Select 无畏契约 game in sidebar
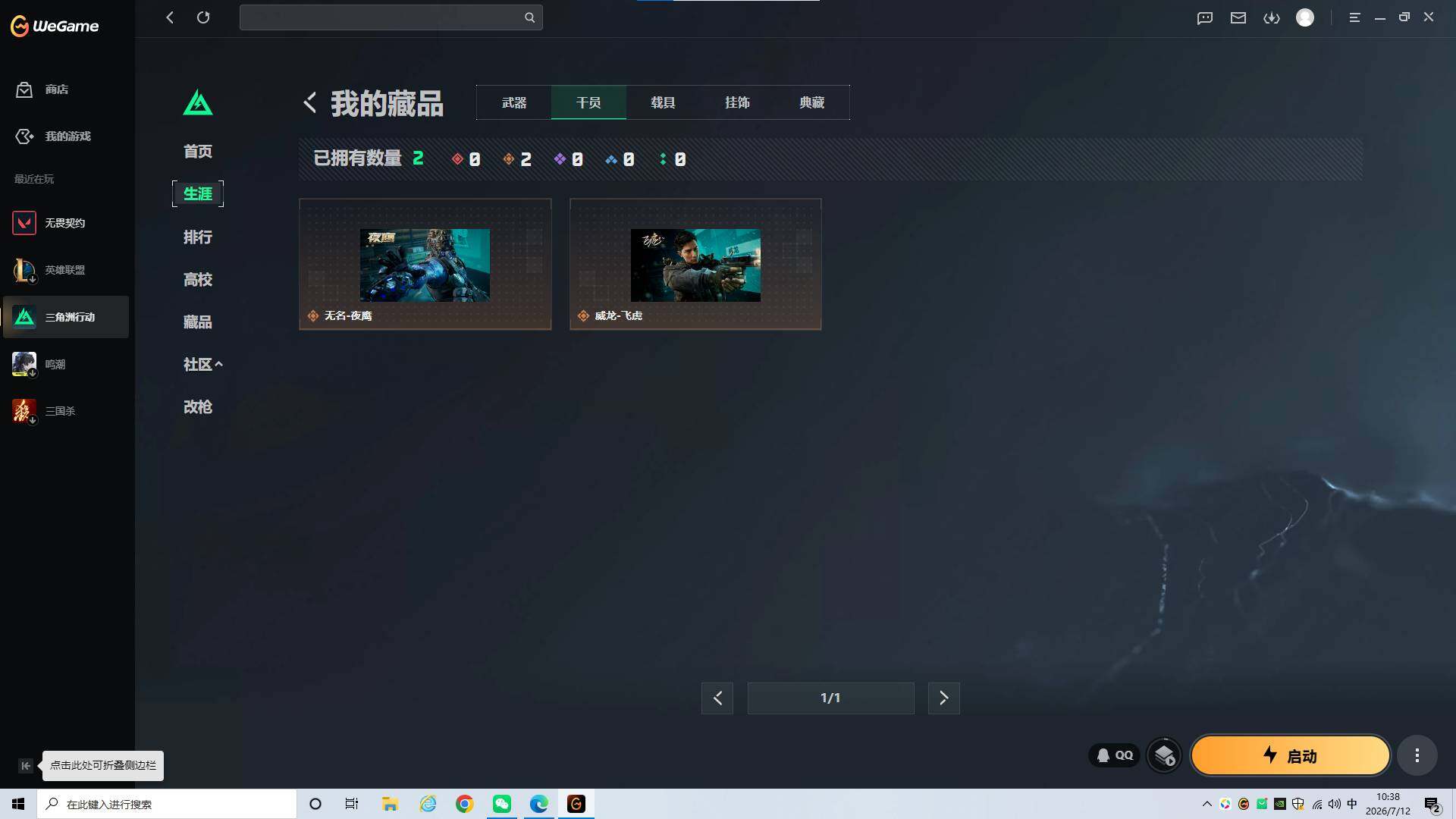 pos(65,223)
